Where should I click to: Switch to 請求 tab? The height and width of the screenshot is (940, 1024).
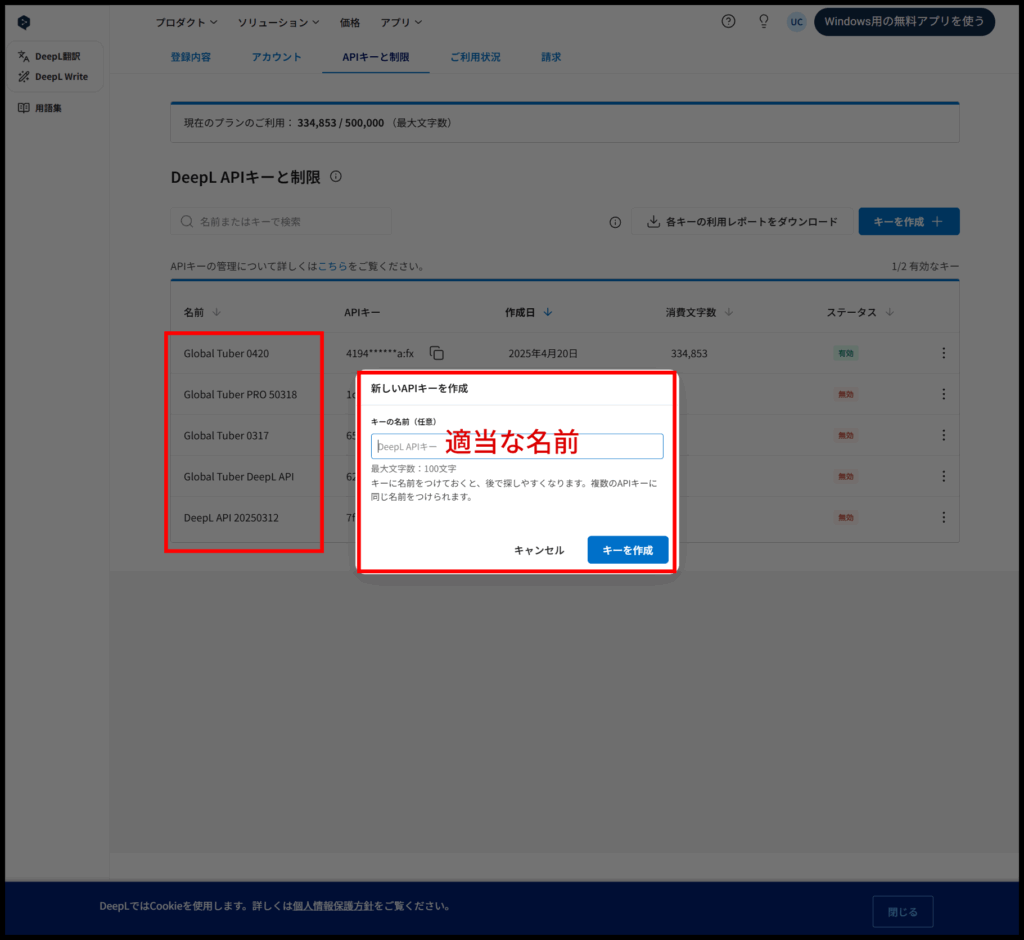551,57
